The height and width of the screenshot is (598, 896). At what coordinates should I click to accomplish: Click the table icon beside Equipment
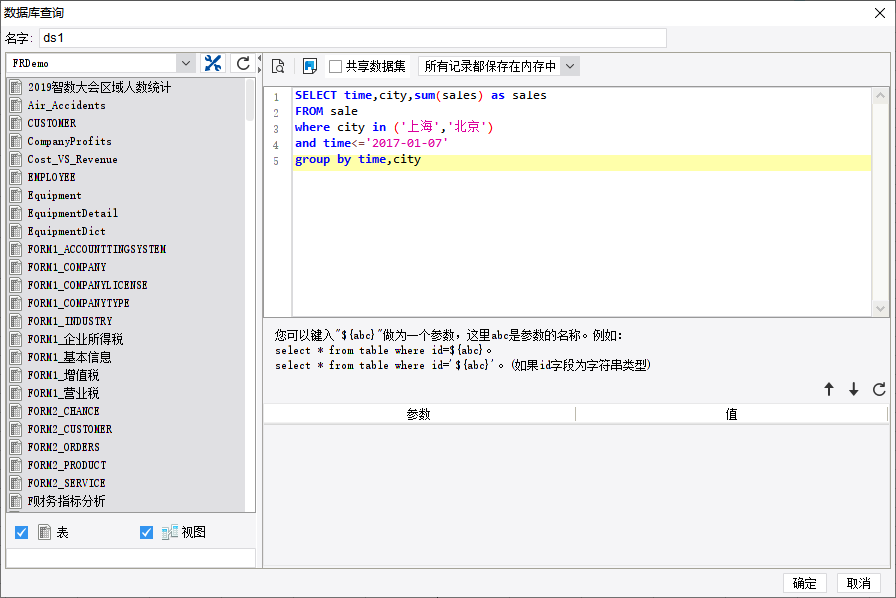click(16, 195)
